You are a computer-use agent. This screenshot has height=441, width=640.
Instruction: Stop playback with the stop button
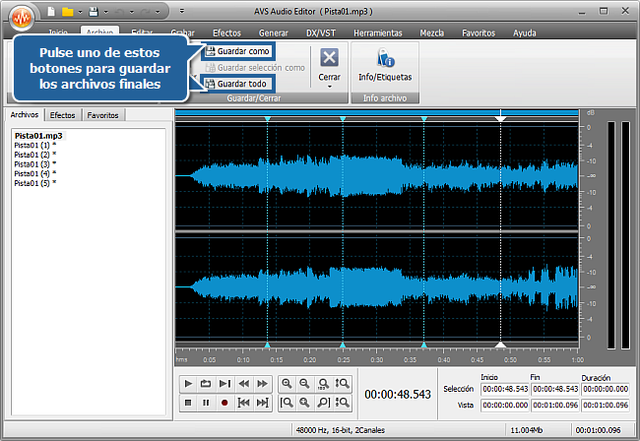click(188, 403)
